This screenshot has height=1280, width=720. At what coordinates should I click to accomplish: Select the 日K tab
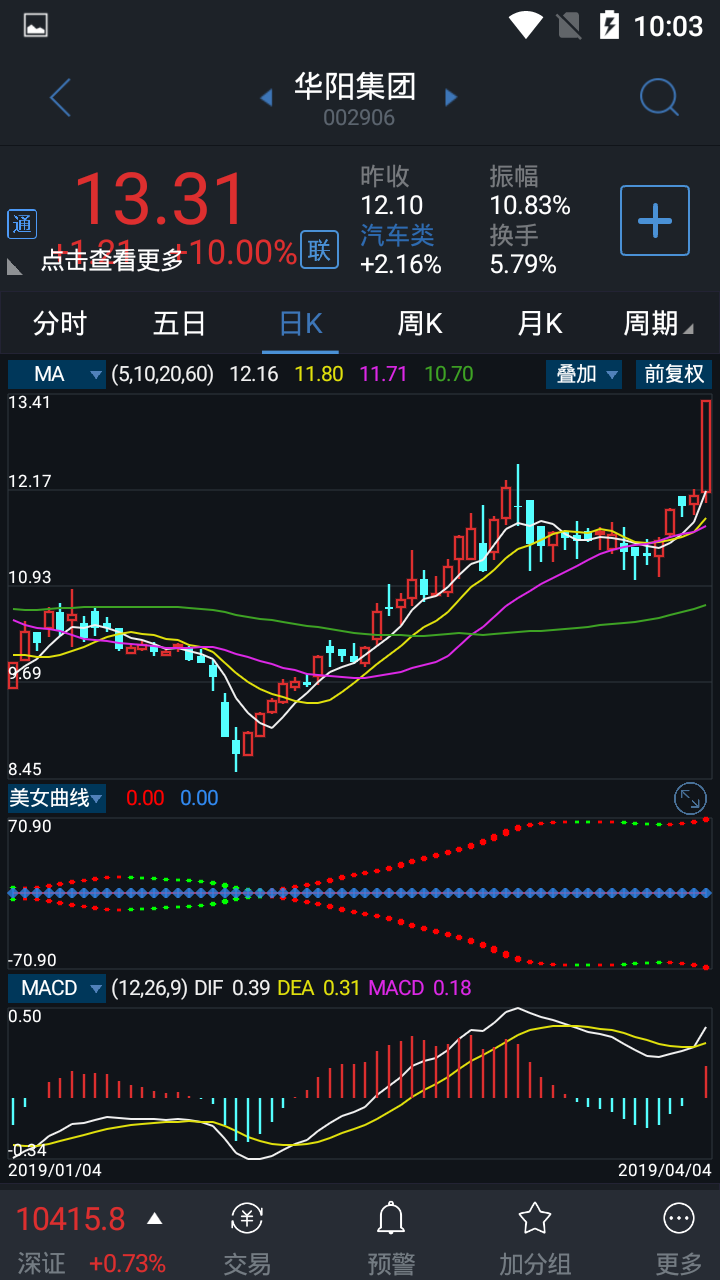[x=300, y=323]
